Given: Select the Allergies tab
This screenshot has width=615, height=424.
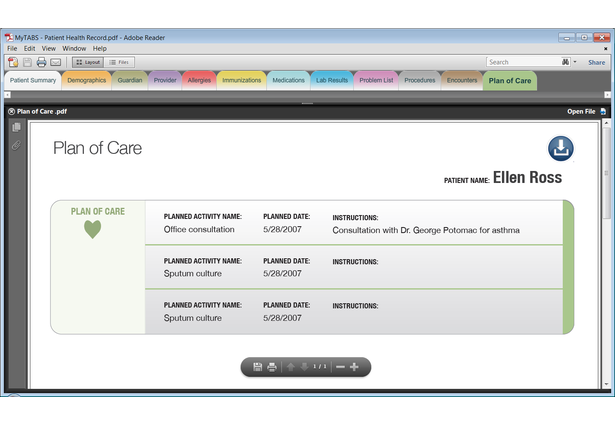Looking at the screenshot, I should tap(199, 80).
